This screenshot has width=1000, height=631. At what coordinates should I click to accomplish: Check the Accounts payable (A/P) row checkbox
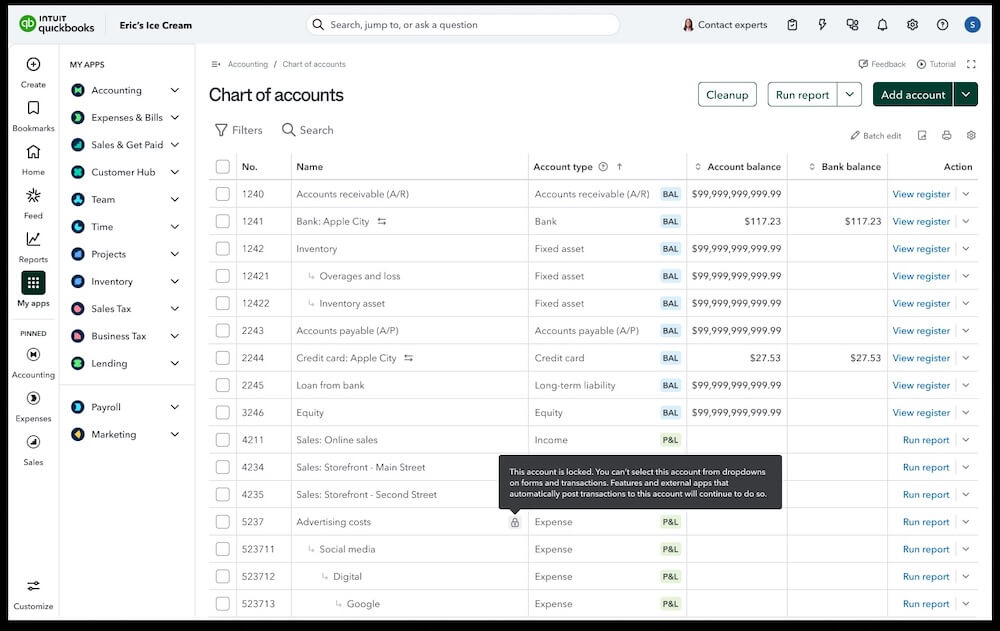pyautogui.click(x=223, y=330)
